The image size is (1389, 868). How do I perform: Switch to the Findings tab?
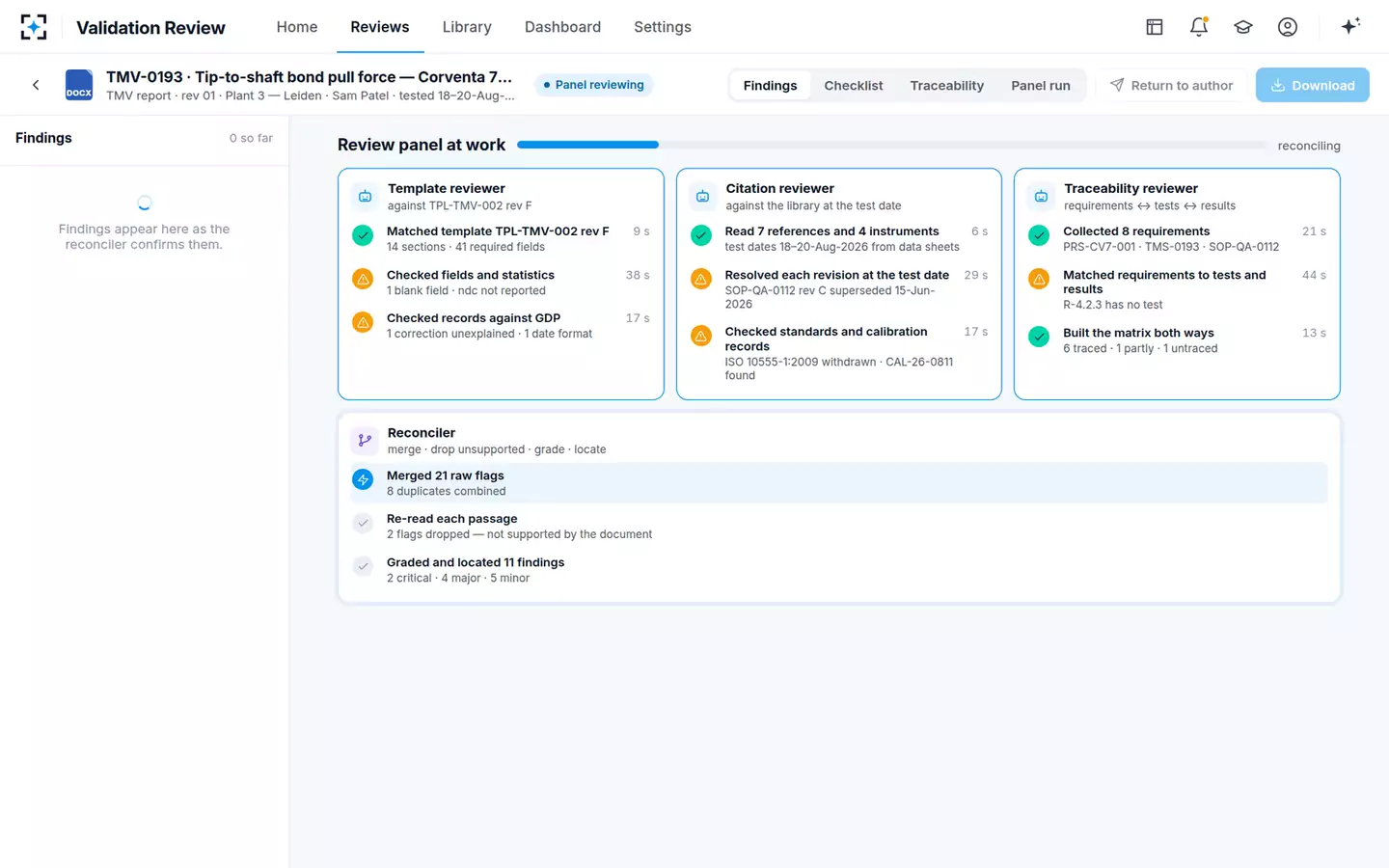coord(770,85)
